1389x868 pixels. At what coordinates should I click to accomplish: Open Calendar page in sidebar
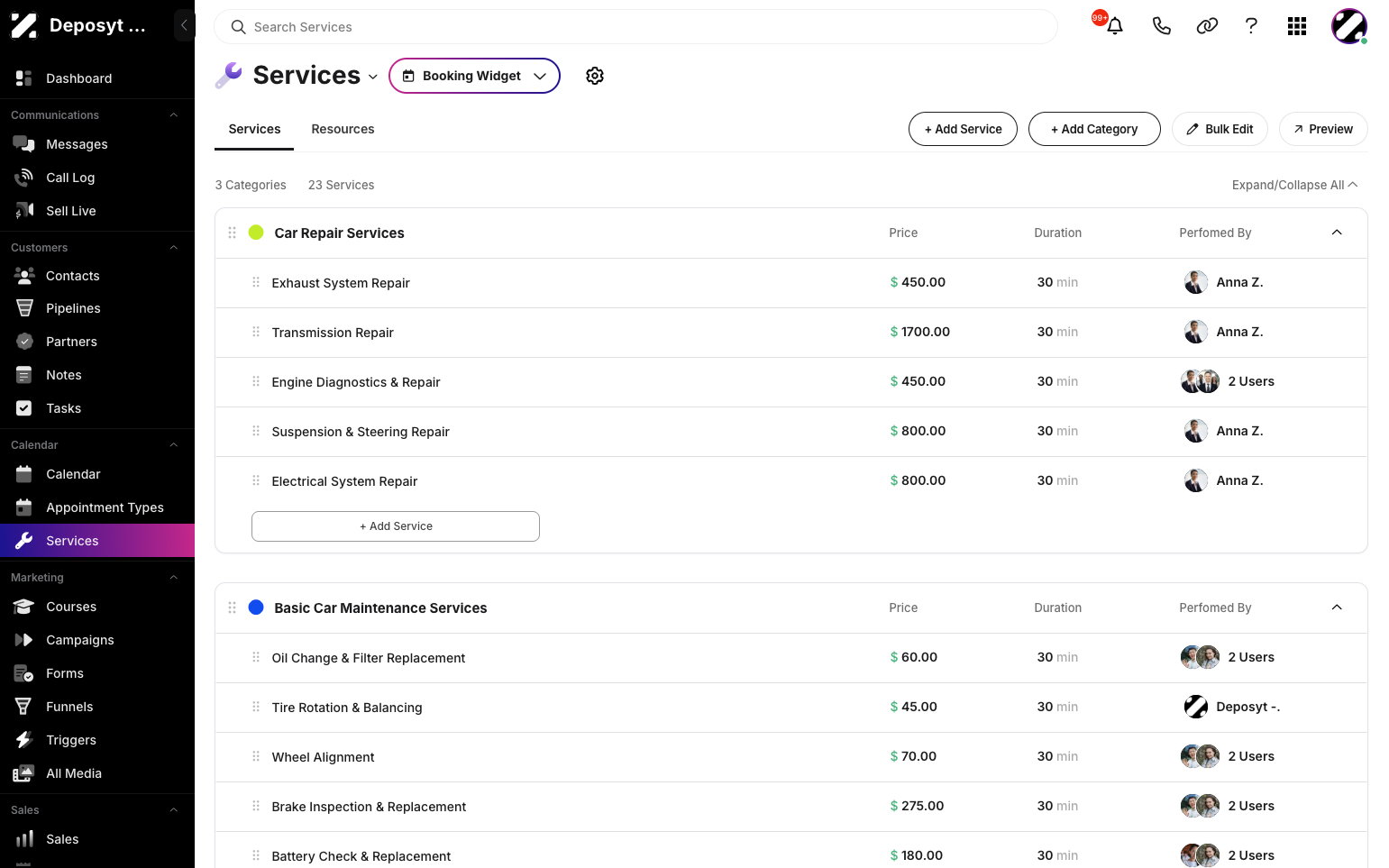click(97, 474)
